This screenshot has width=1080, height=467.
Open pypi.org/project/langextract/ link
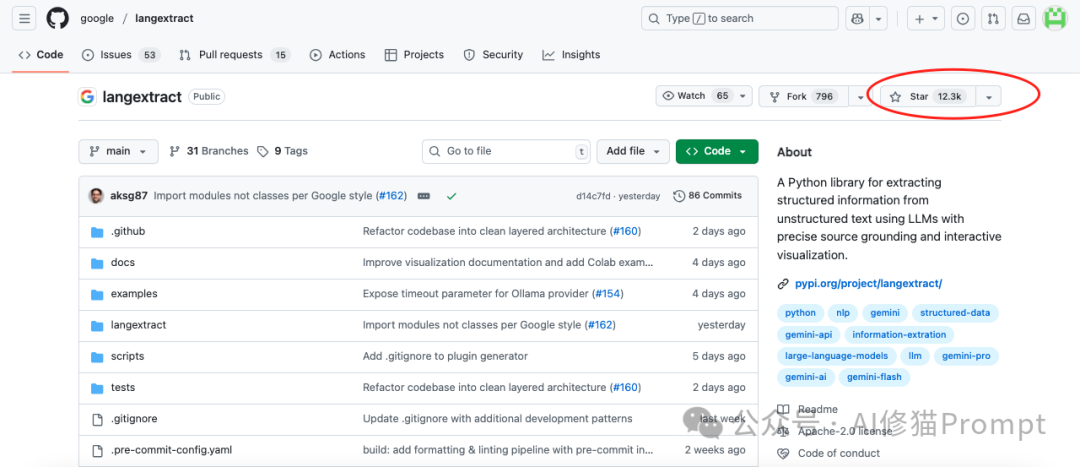[x=868, y=283]
